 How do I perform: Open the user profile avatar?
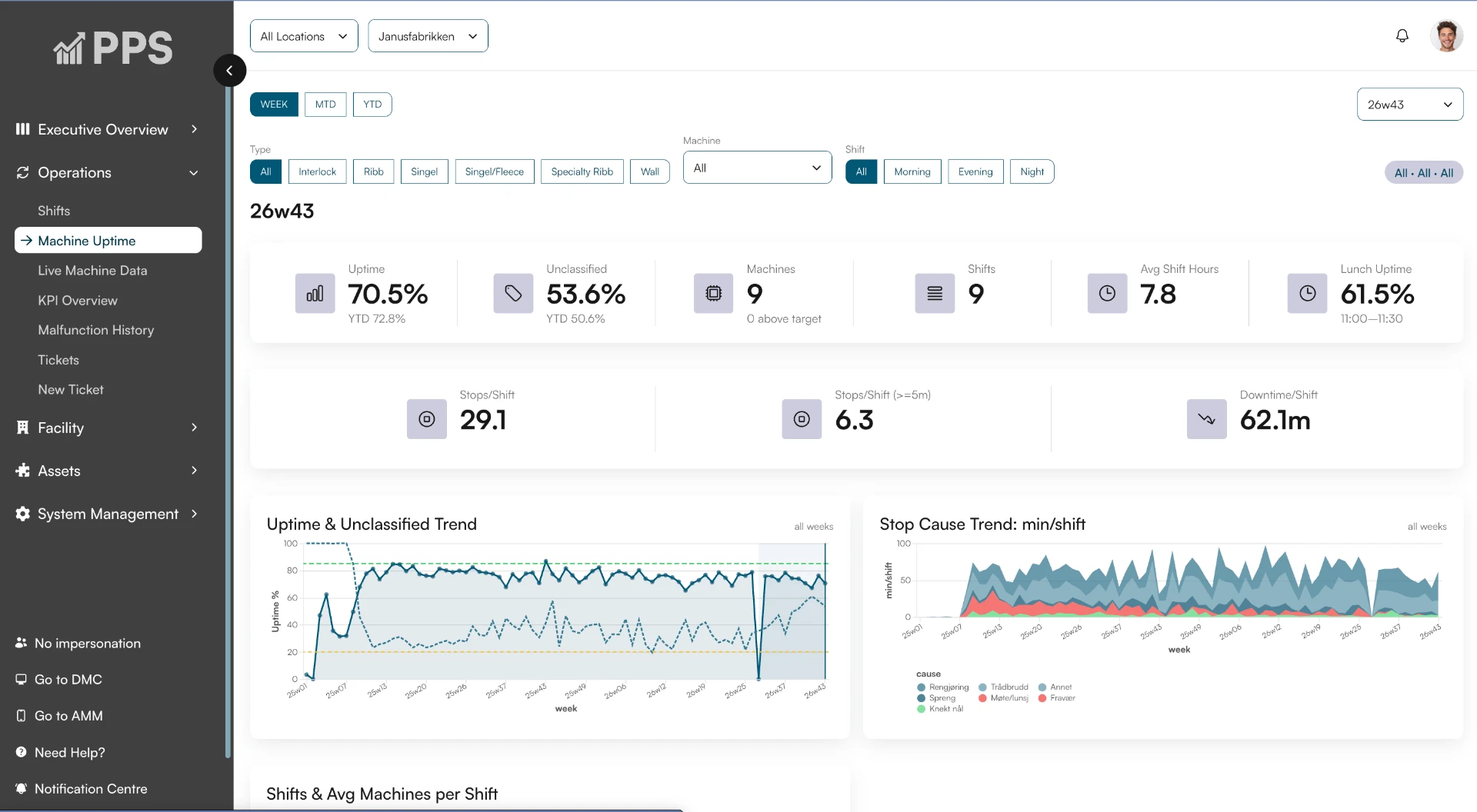click(1446, 36)
